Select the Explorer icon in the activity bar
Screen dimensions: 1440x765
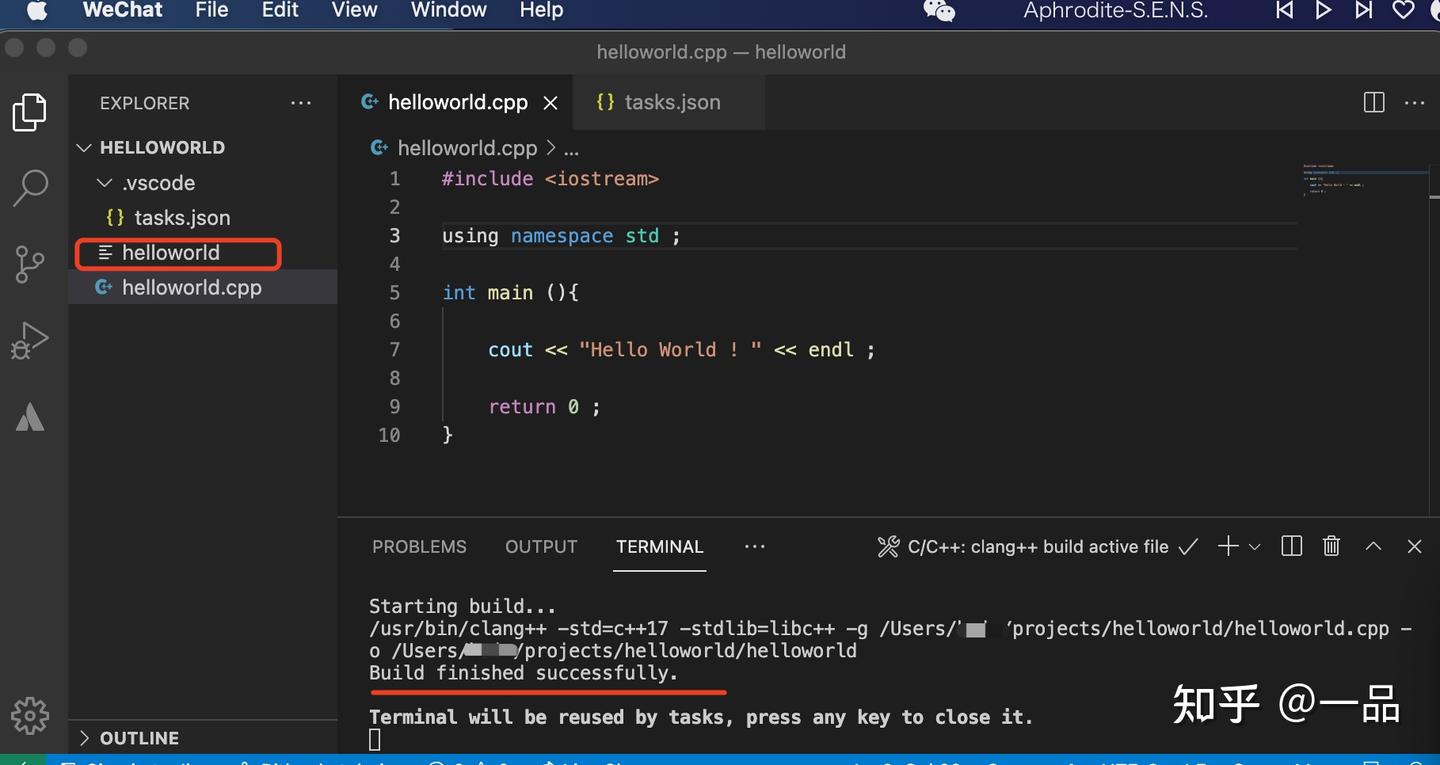pos(30,112)
